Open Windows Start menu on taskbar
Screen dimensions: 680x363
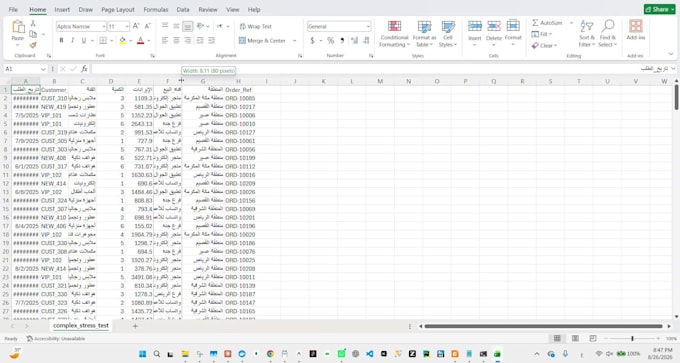point(142,354)
